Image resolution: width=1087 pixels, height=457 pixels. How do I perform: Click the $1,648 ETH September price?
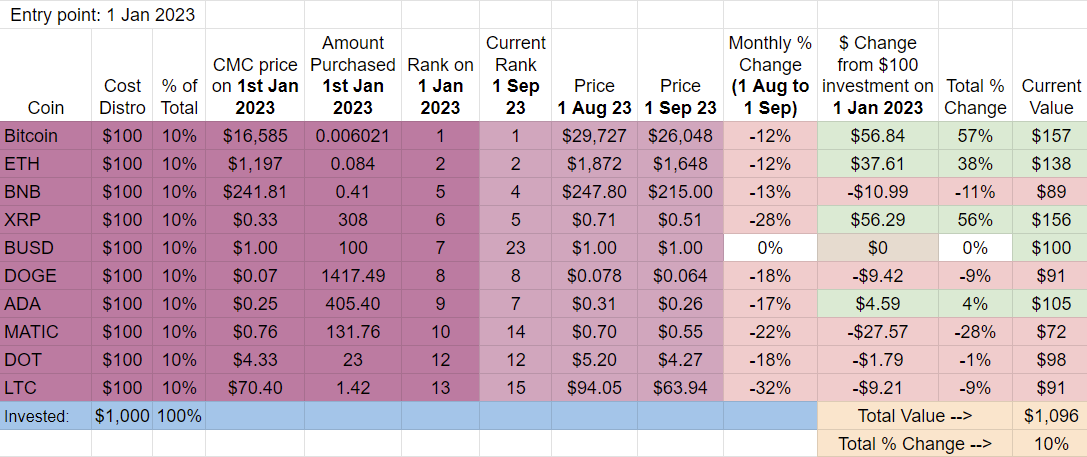[680, 164]
